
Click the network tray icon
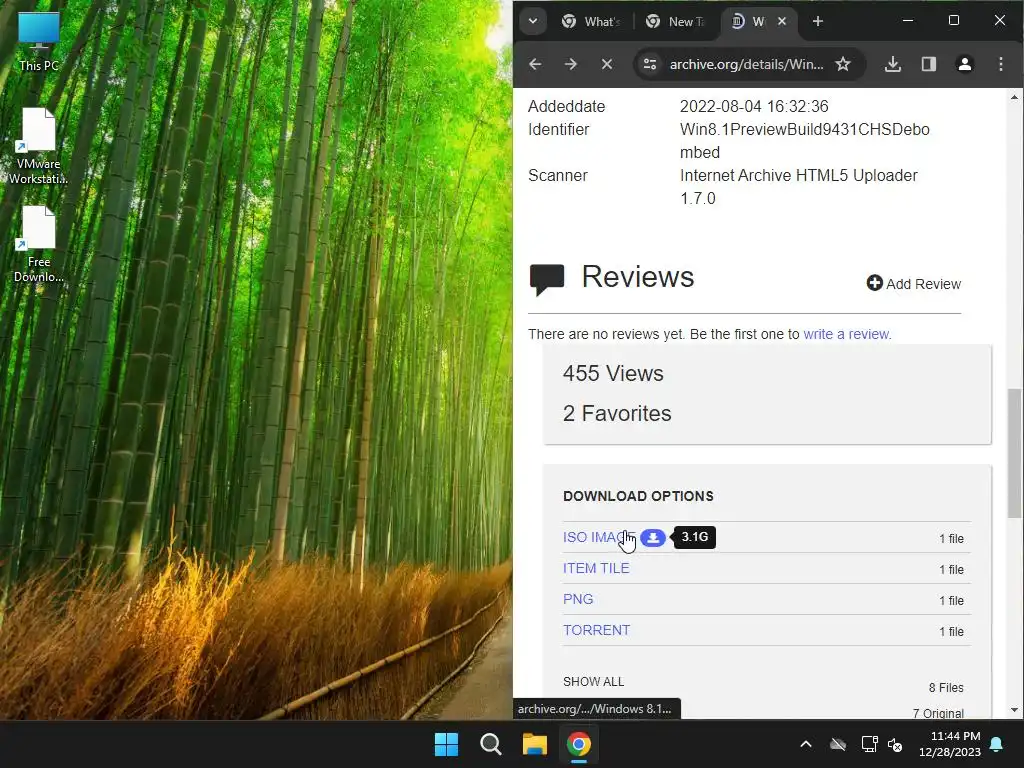(869, 744)
